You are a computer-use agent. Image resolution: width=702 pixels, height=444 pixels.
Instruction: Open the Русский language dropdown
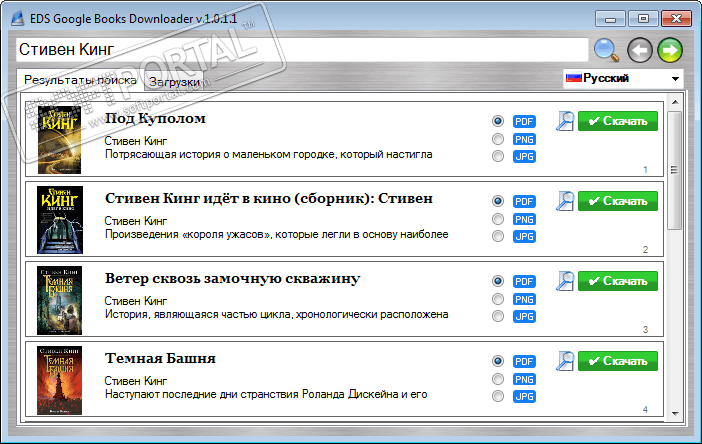pyautogui.click(x=623, y=79)
